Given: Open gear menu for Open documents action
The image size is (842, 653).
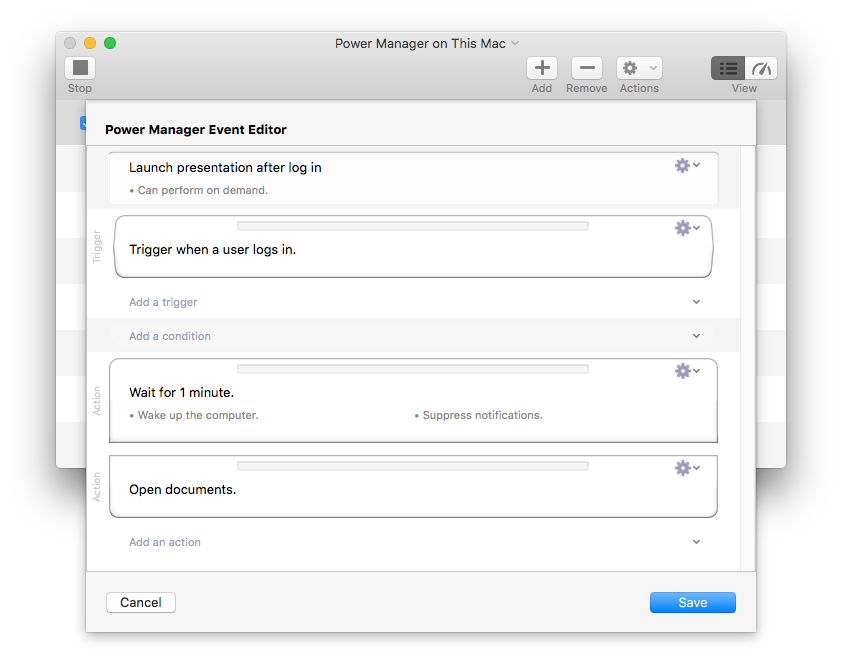Looking at the screenshot, I should tap(687, 468).
